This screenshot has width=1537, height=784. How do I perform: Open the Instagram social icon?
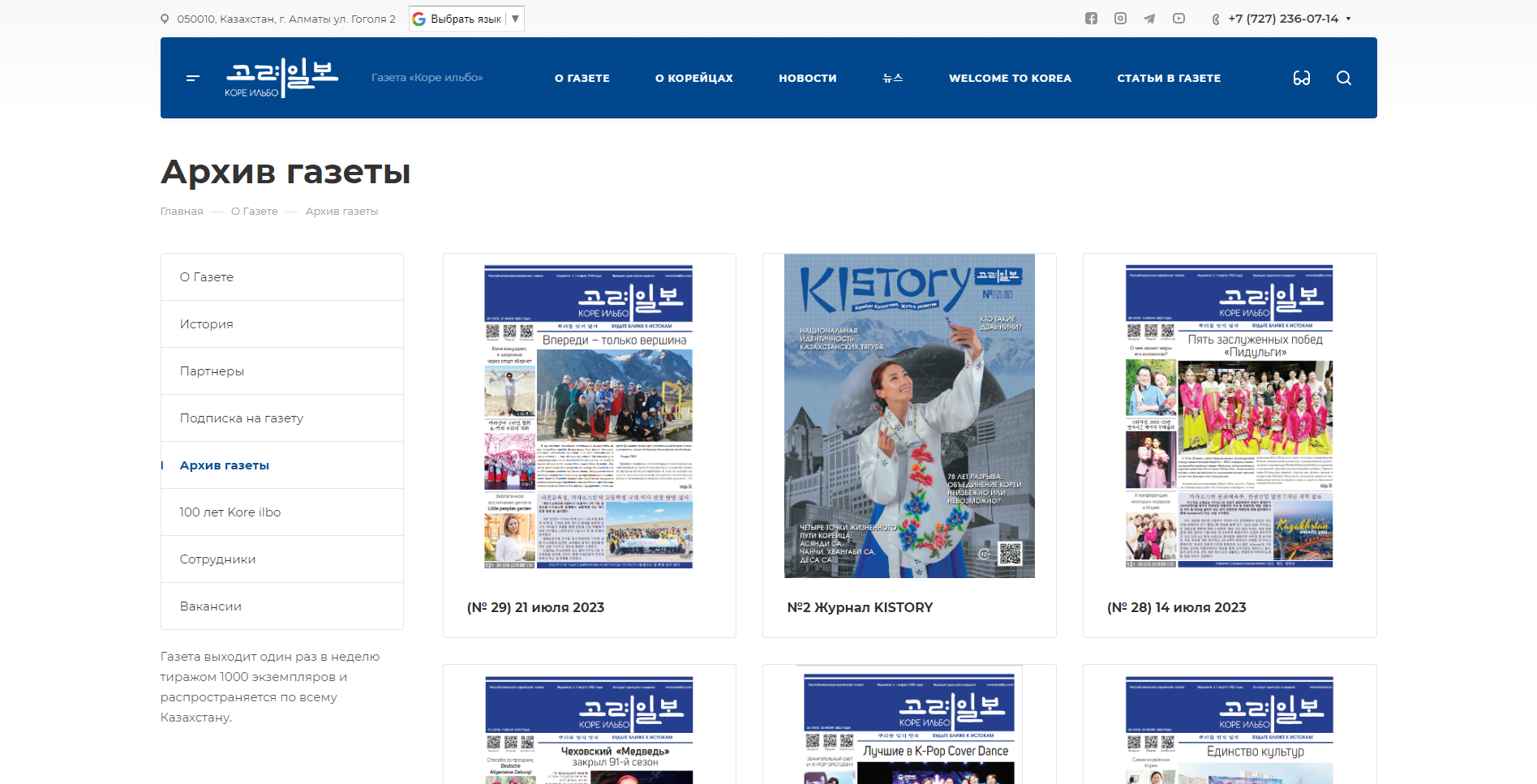(1120, 19)
